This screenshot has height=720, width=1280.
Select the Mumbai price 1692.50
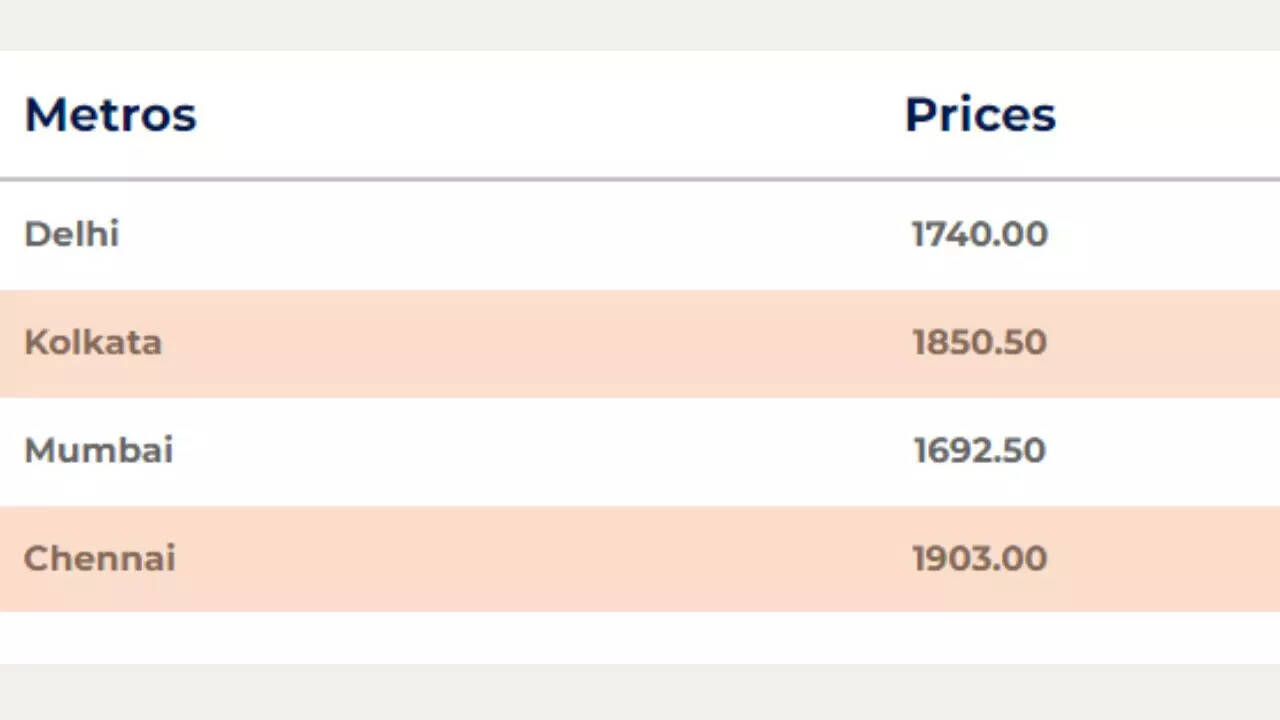pyautogui.click(x=980, y=450)
